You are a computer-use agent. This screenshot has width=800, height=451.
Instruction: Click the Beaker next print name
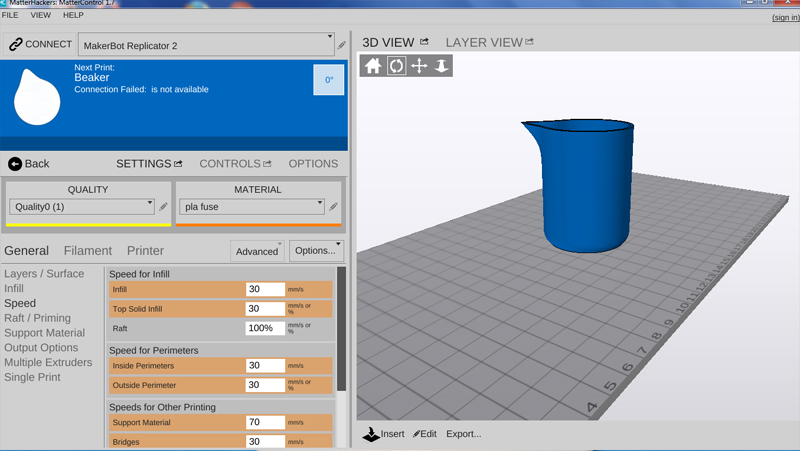pos(92,78)
